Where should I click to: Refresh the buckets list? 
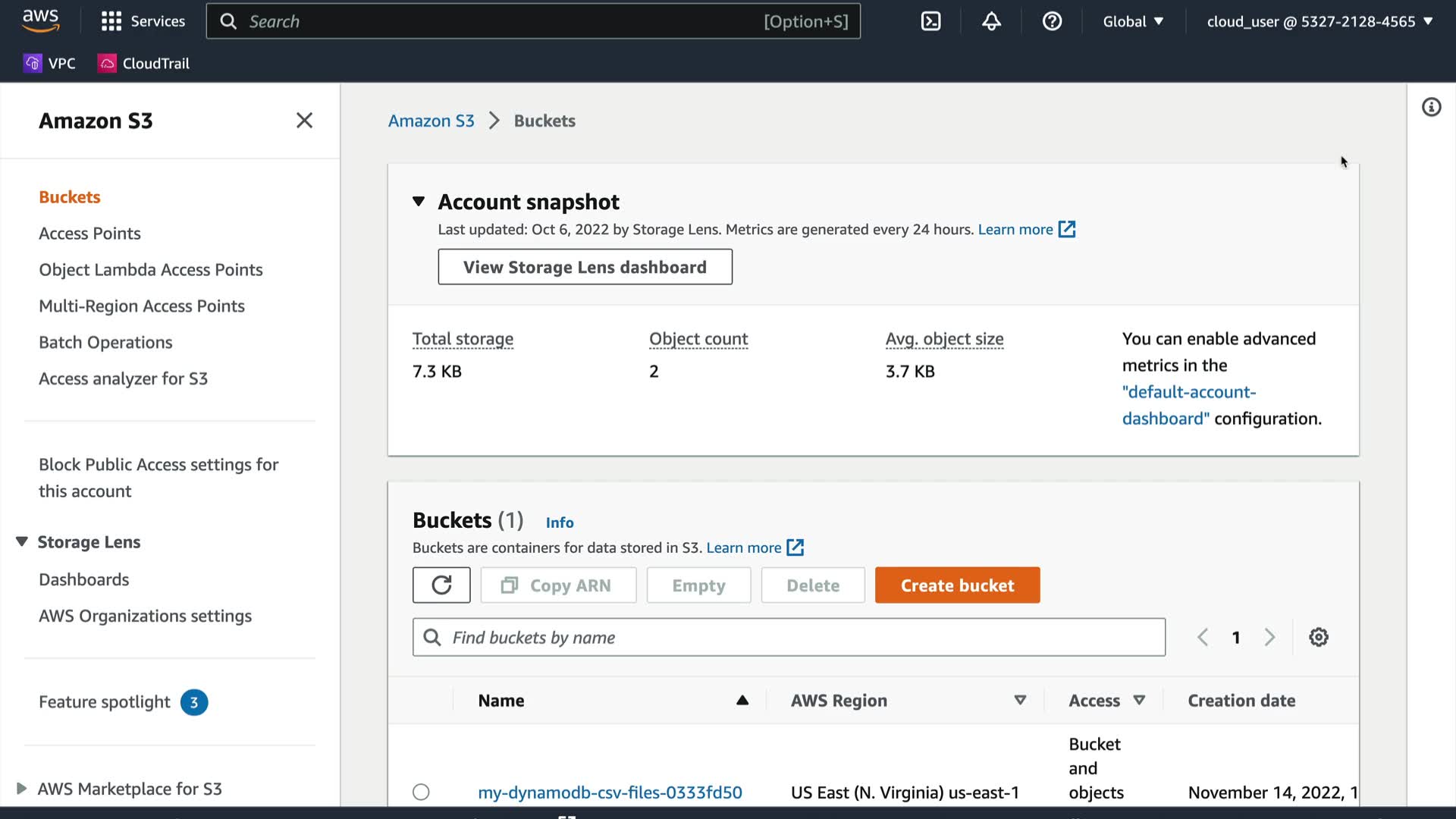click(x=441, y=585)
